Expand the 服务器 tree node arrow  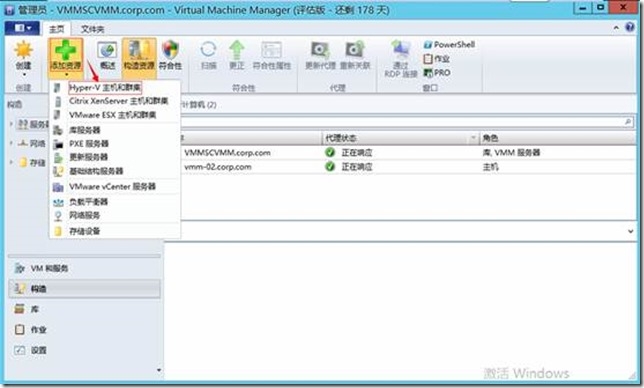(x=11, y=124)
